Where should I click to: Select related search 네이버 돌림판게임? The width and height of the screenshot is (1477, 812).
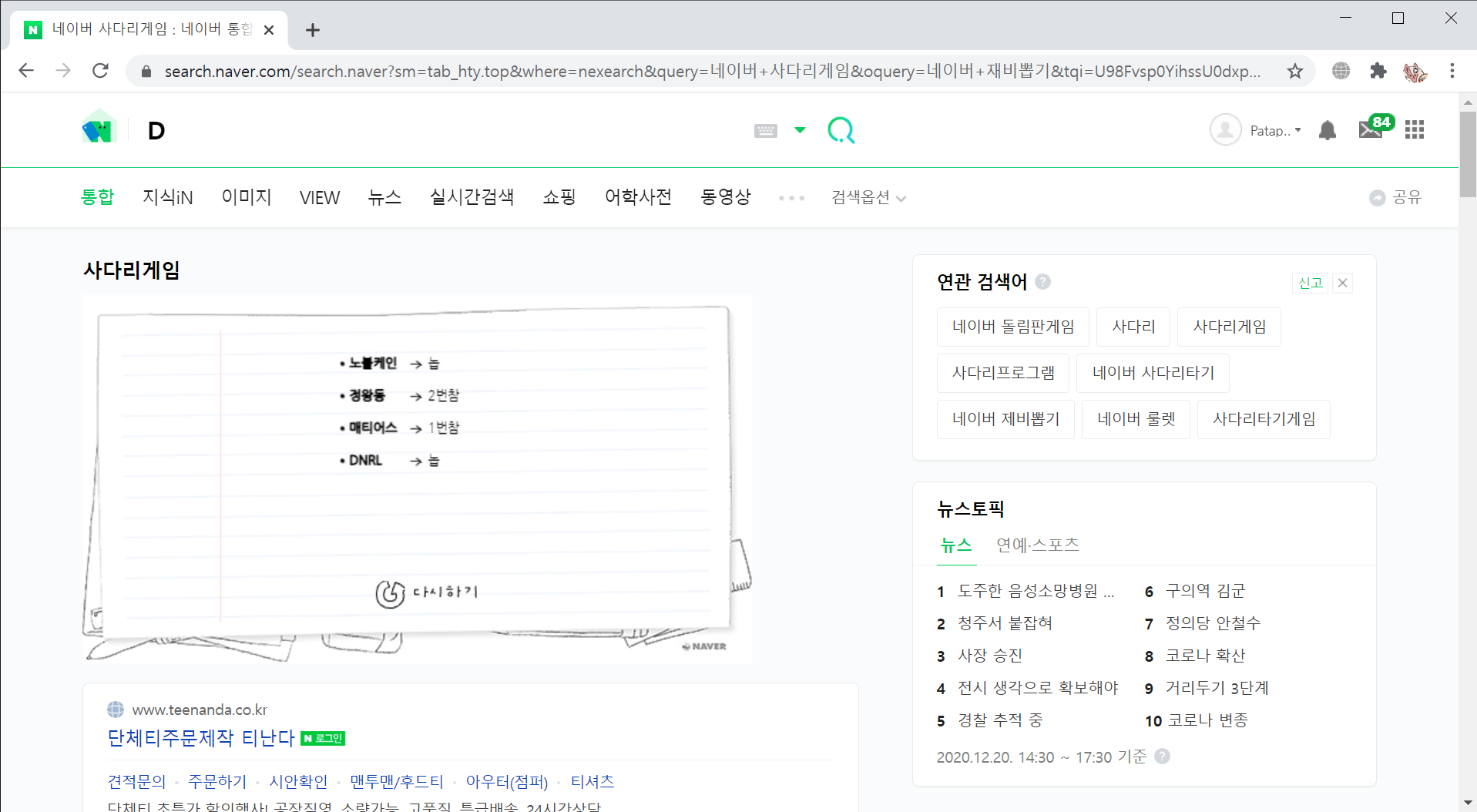[x=1013, y=327]
